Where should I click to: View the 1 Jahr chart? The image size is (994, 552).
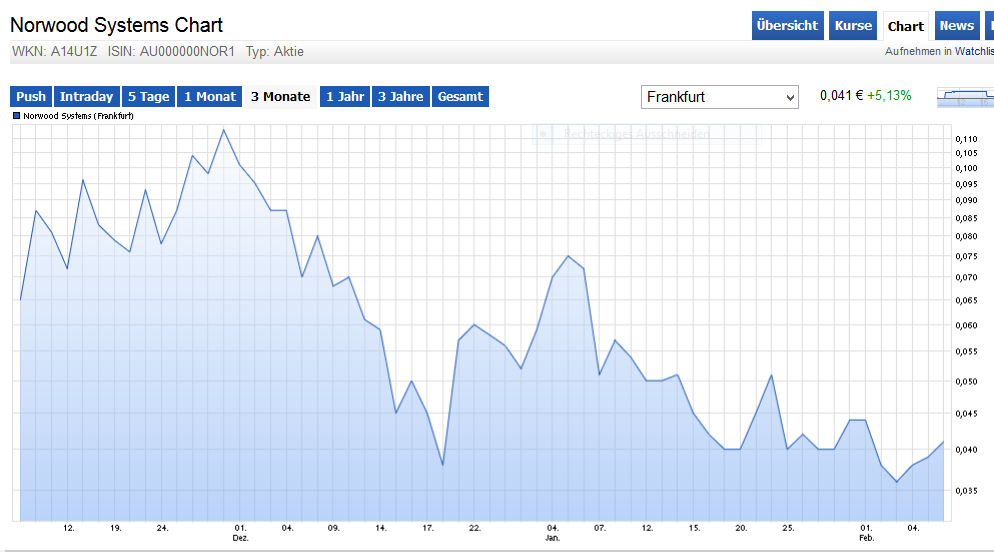344,97
